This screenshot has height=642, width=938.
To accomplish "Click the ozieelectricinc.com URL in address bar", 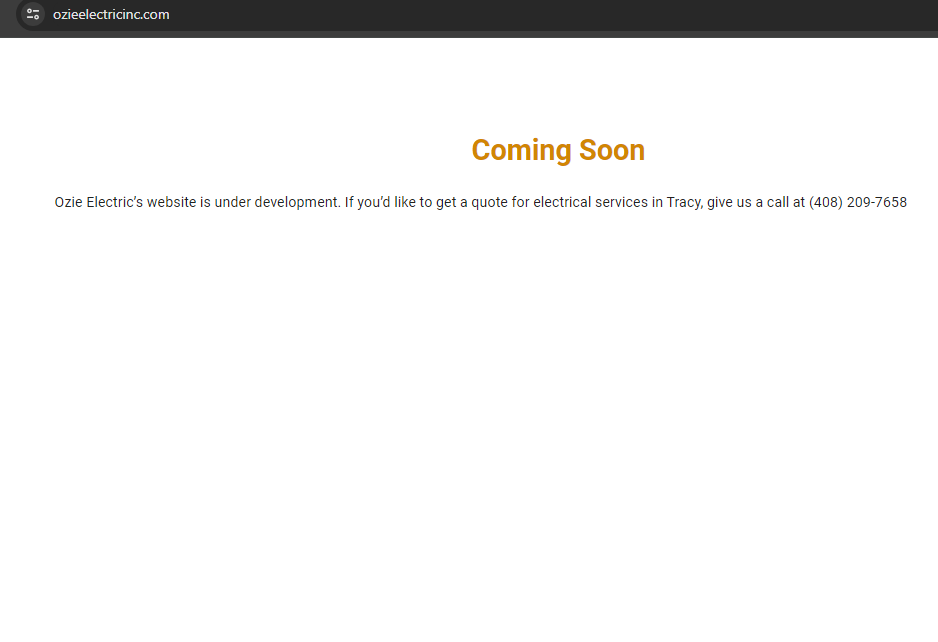I will (x=111, y=14).
